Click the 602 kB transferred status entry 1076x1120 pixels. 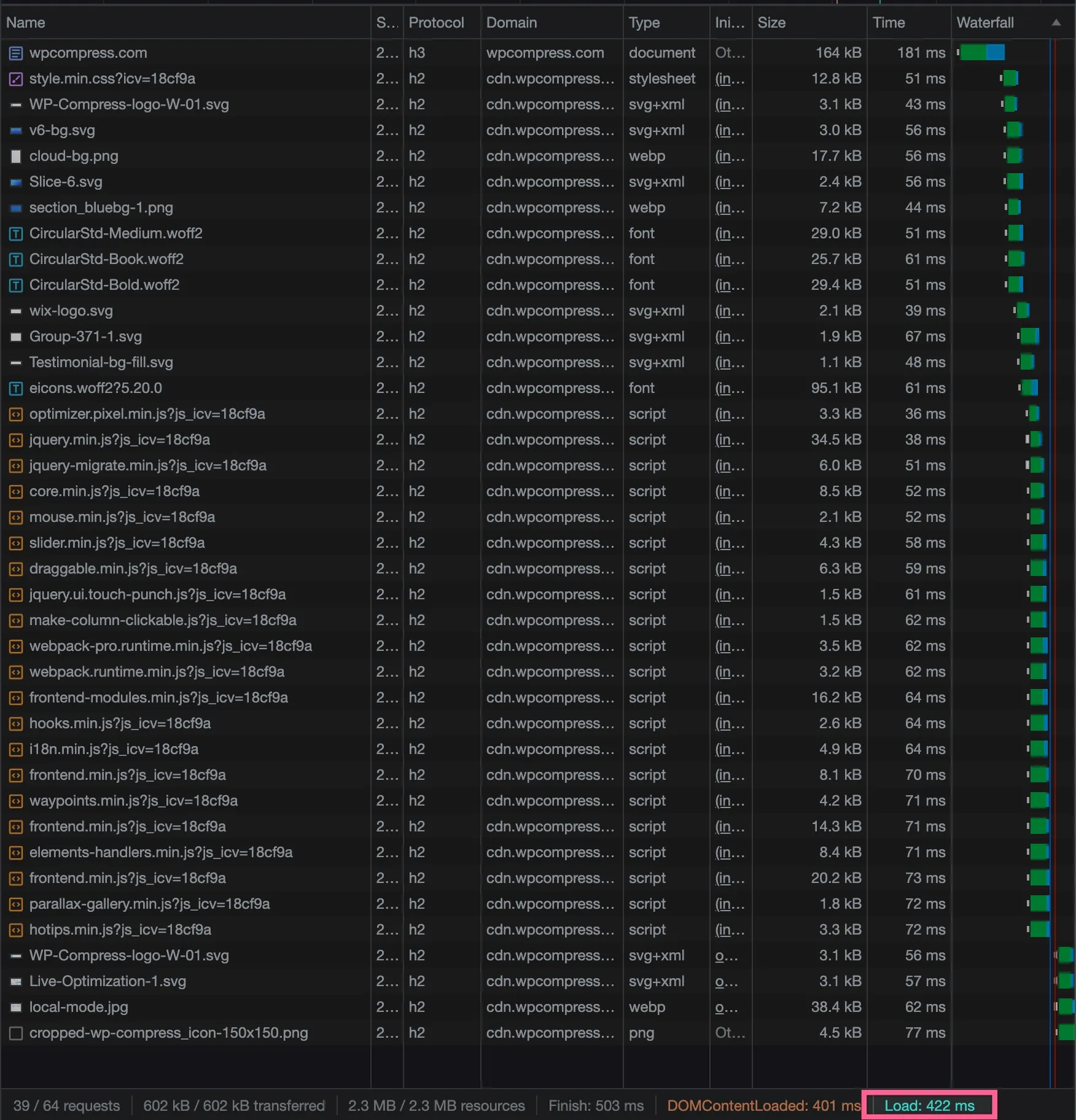click(x=234, y=1106)
